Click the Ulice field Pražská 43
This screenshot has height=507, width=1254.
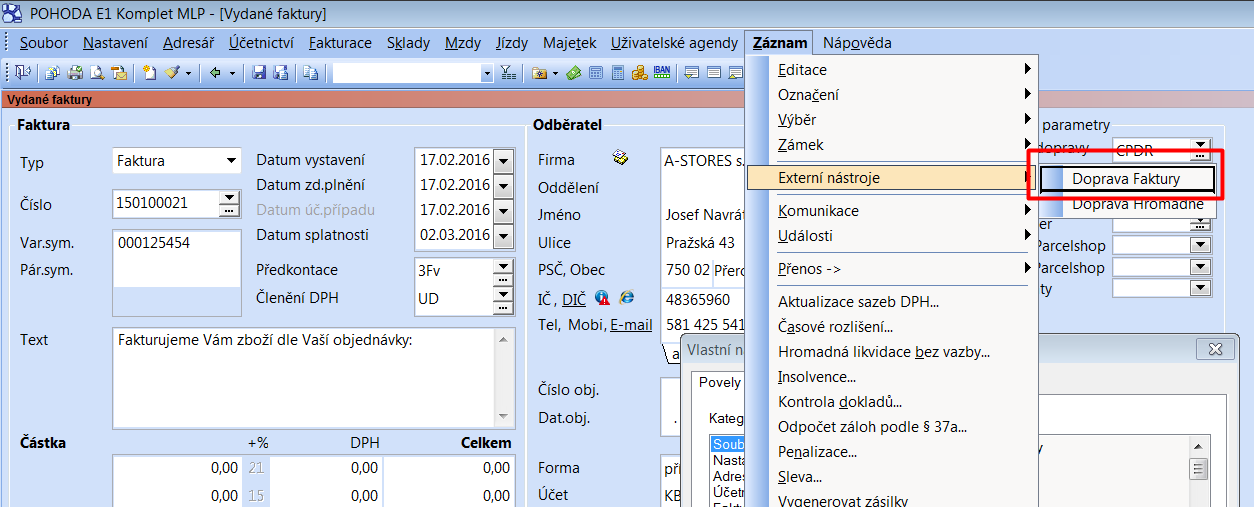[703, 243]
